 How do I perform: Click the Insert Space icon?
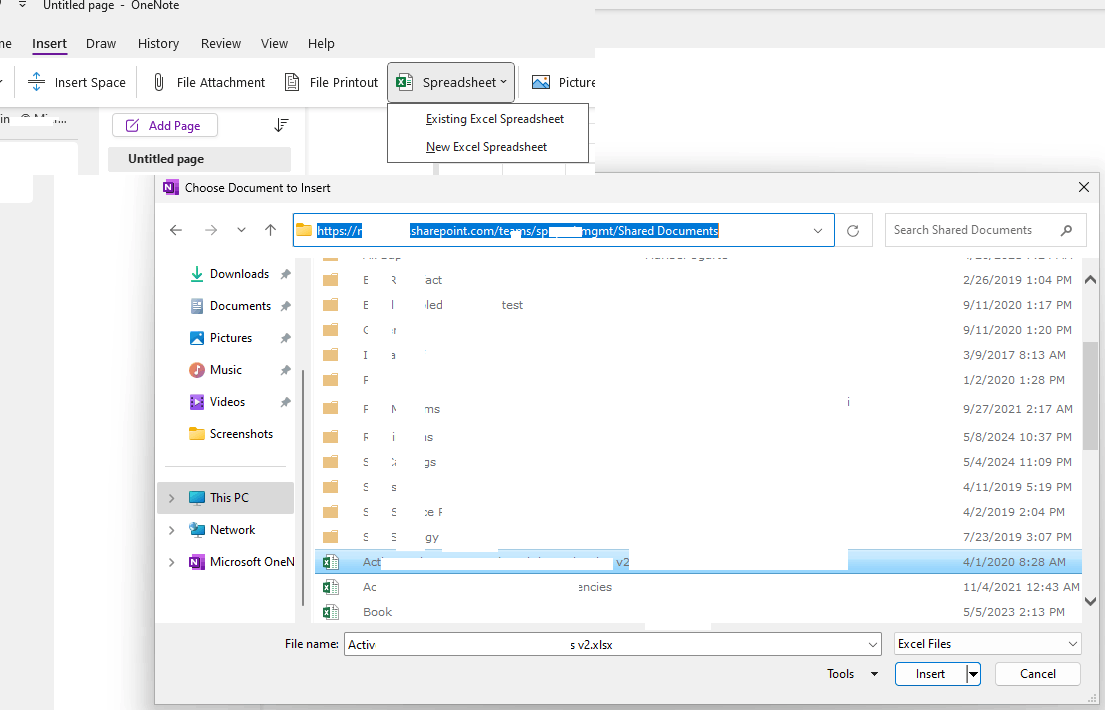pos(36,82)
